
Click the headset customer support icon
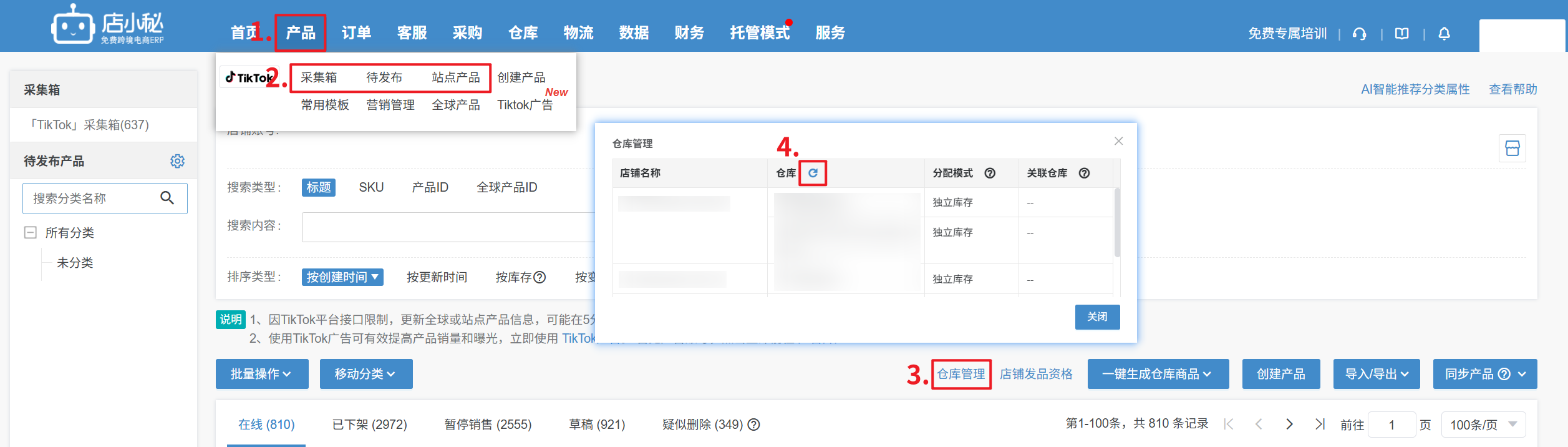point(1360,34)
